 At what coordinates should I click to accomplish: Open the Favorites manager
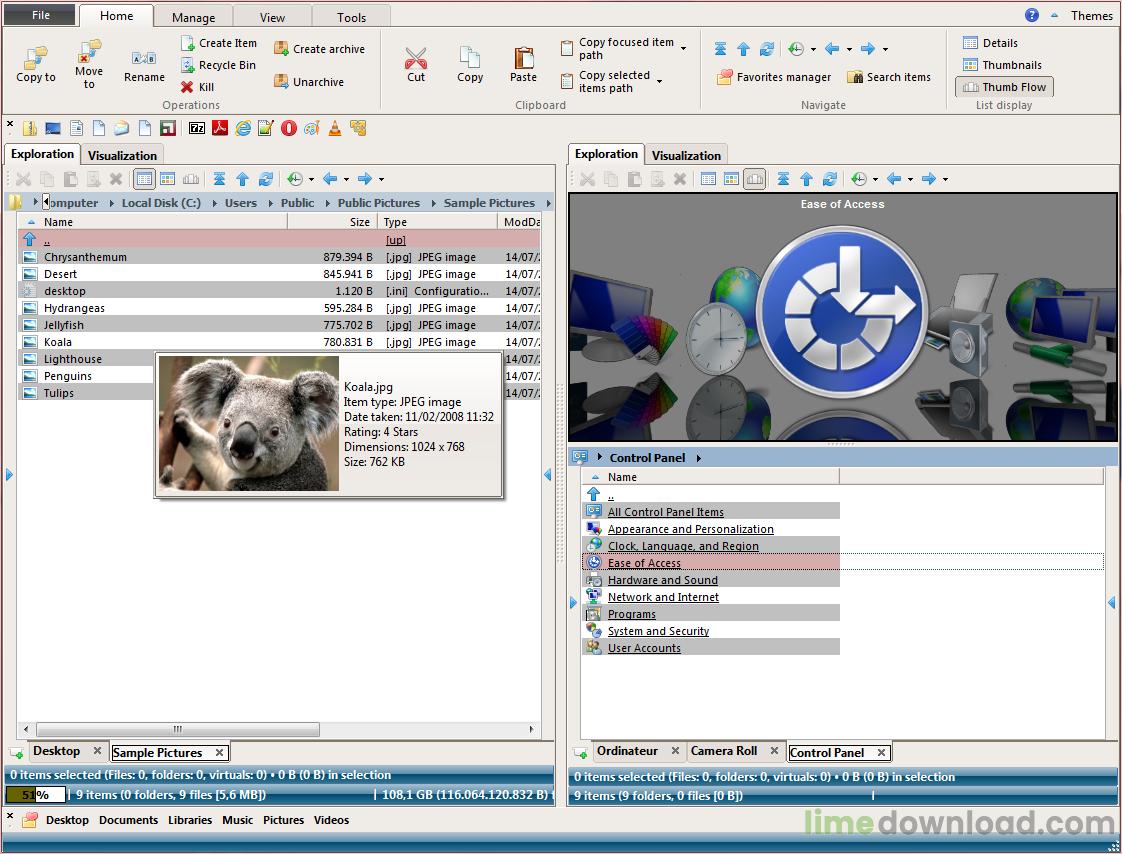pyautogui.click(x=774, y=77)
